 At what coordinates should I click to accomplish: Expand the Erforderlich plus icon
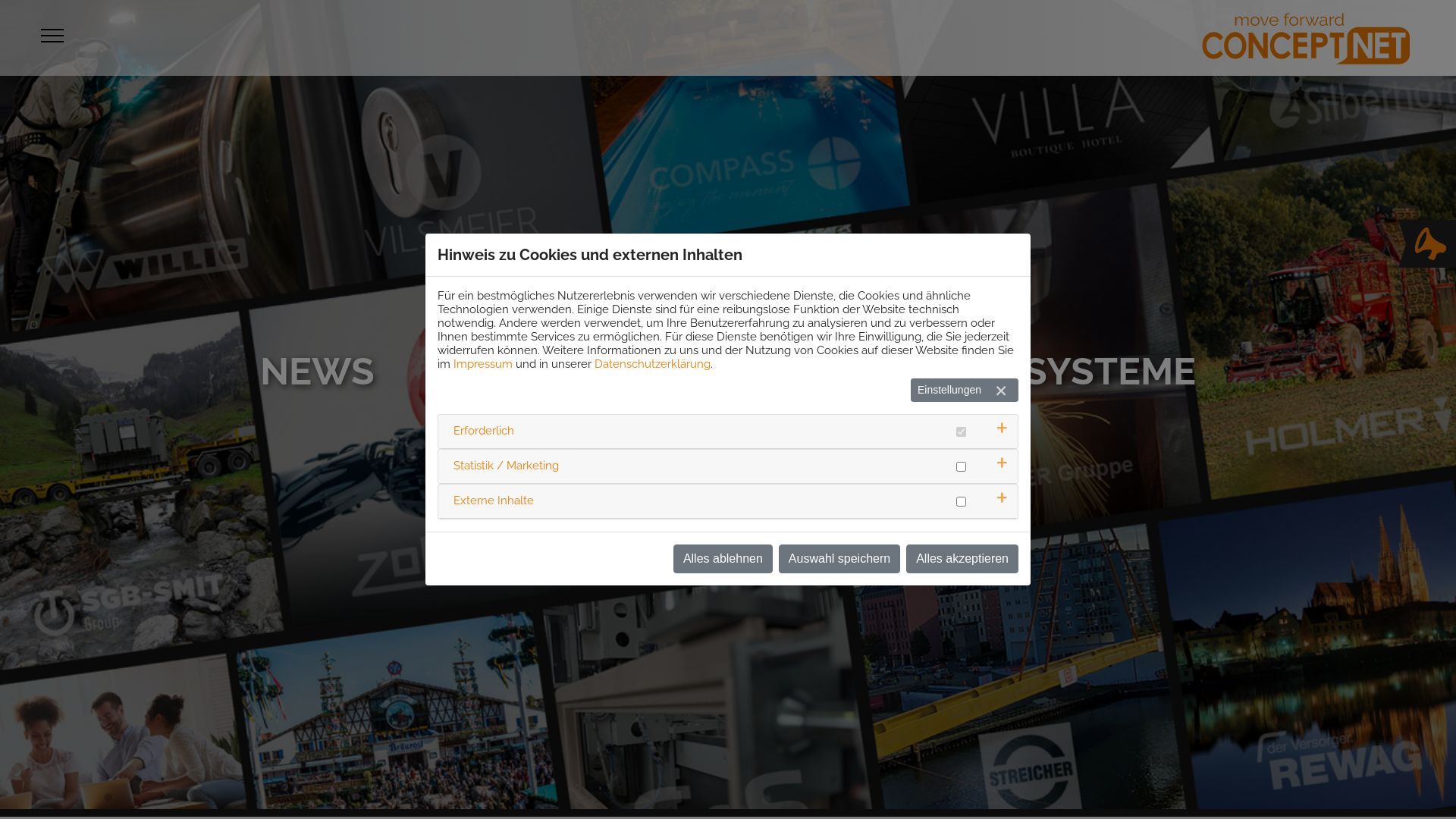(1002, 428)
